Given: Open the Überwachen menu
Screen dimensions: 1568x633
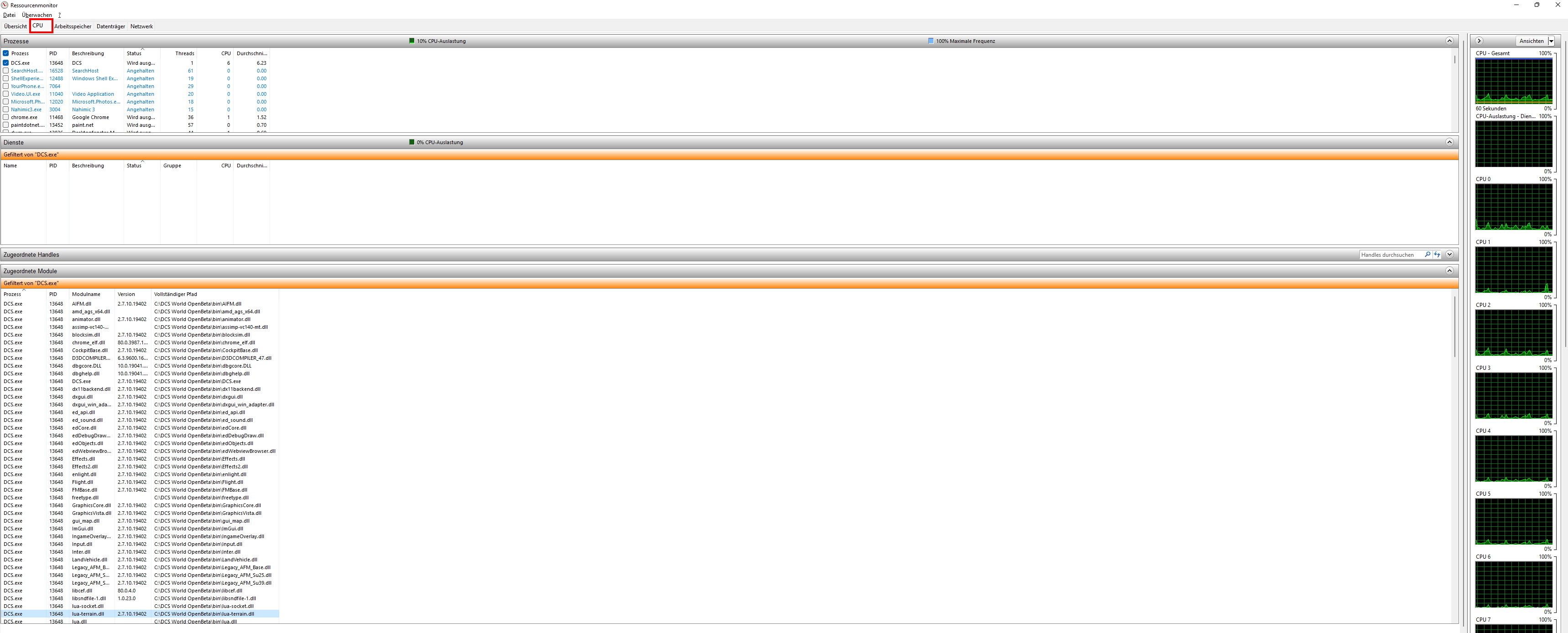Looking at the screenshot, I should tap(37, 15).
